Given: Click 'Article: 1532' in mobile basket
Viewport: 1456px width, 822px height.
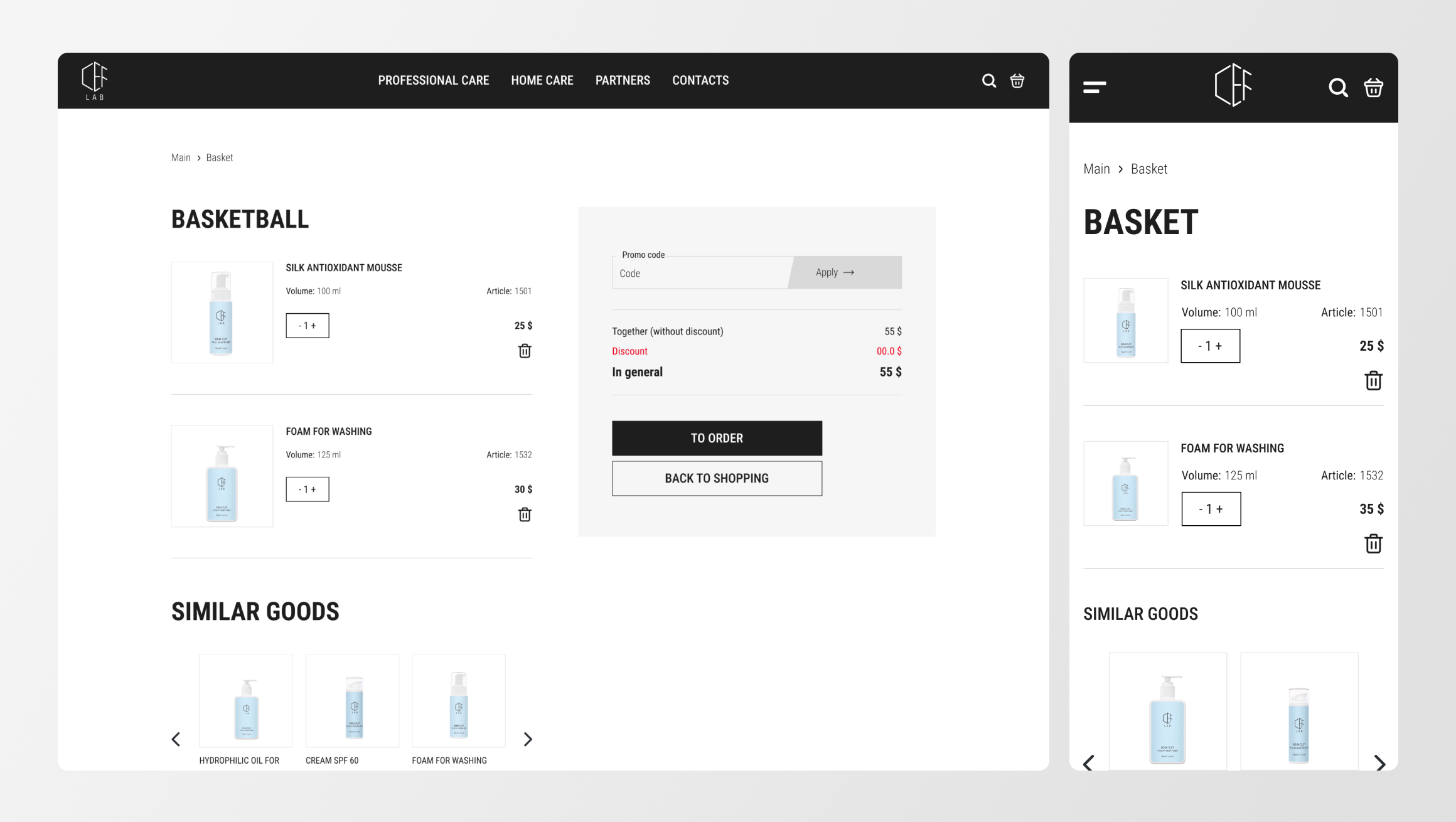Looking at the screenshot, I should 1352,476.
